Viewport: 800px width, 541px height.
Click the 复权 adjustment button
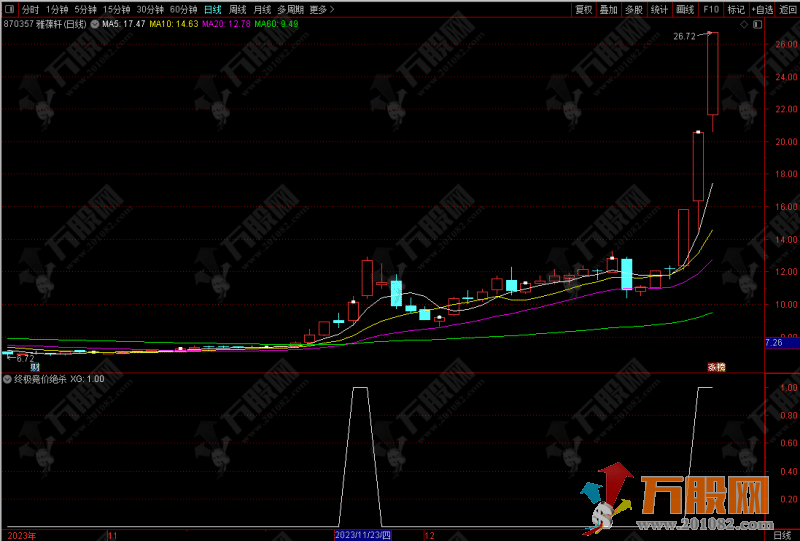click(x=583, y=9)
